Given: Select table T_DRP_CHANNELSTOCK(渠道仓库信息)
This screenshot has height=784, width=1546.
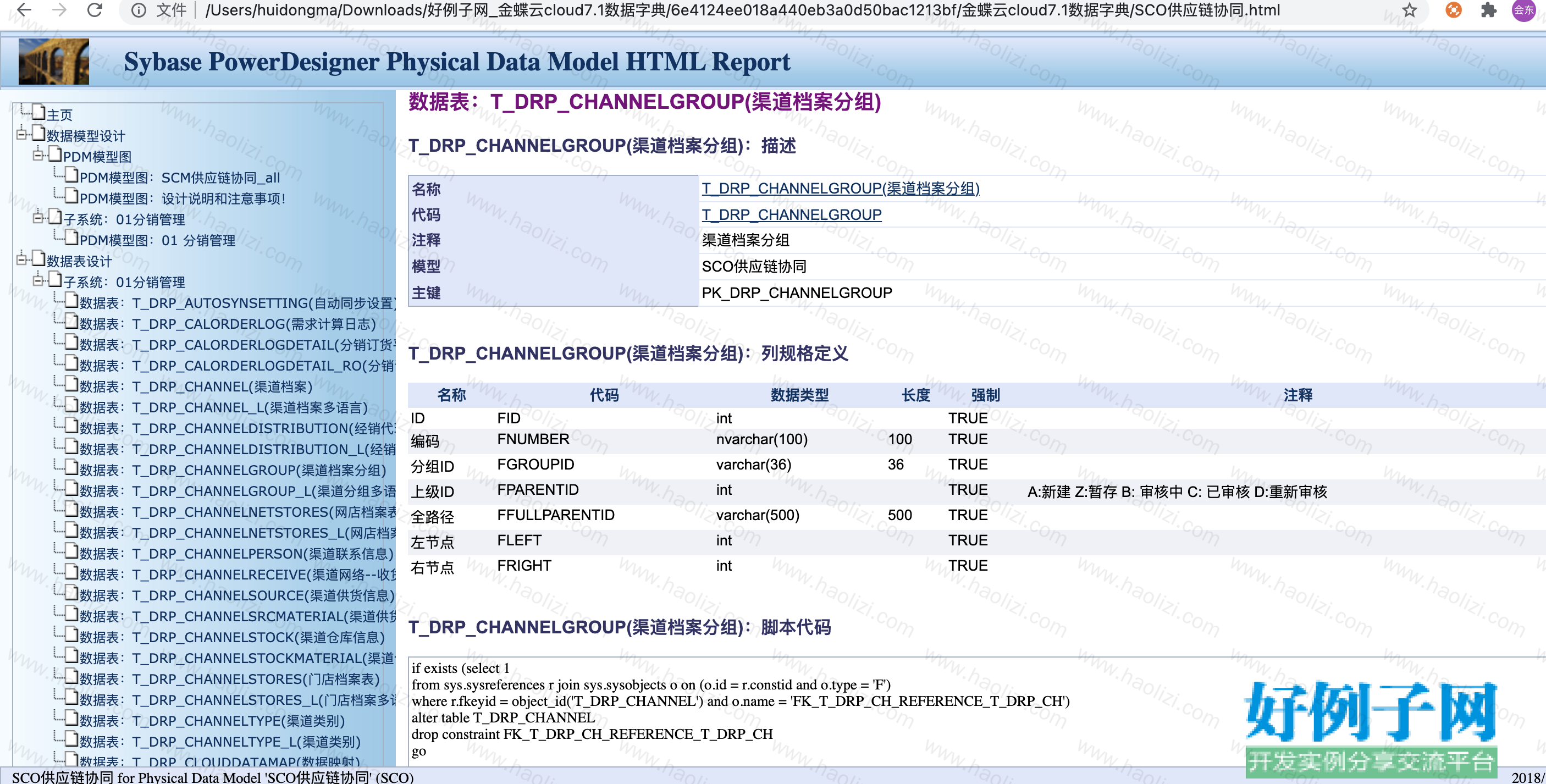Looking at the screenshot, I should click(x=232, y=638).
